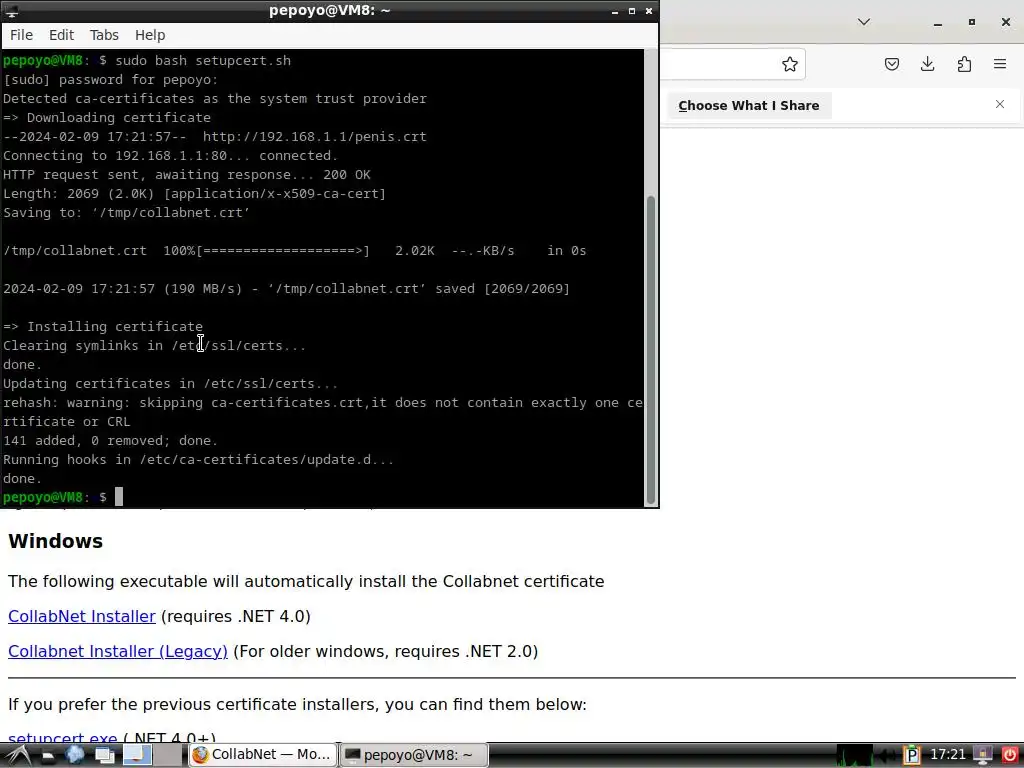Bookmark this page with the star icon
The image size is (1024, 768).
point(790,64)
